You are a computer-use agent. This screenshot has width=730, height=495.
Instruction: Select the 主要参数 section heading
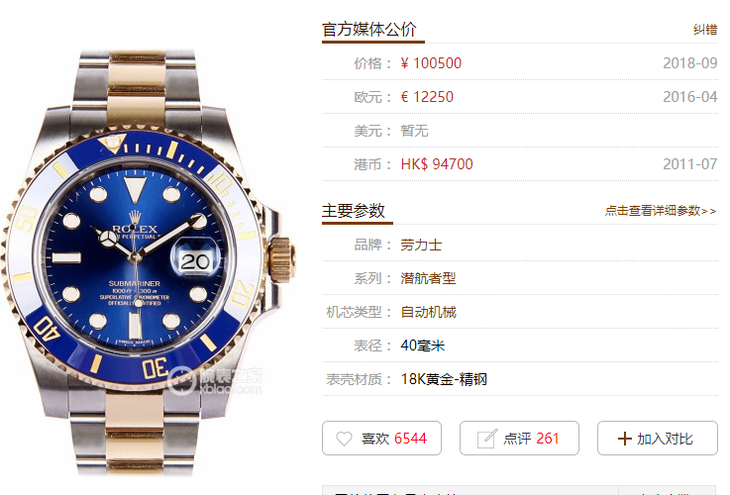click(x=353, y=211)
